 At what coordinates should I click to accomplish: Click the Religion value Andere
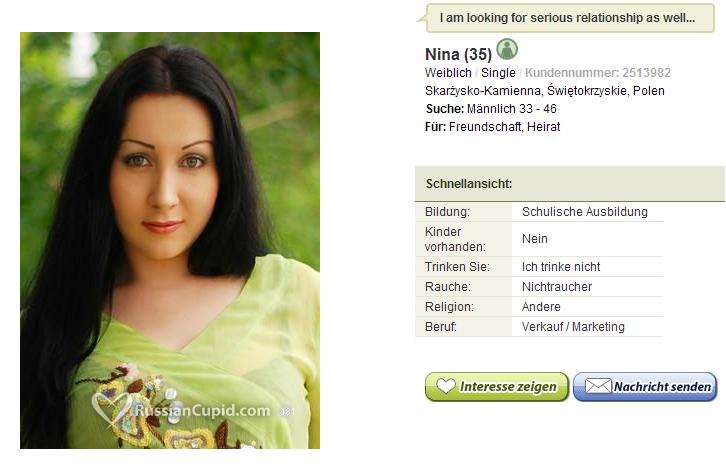(541, 307)
